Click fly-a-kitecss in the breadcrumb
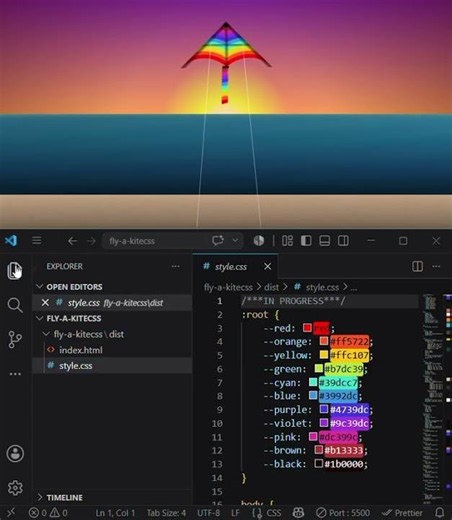The image size is (452, 520). 228,287
